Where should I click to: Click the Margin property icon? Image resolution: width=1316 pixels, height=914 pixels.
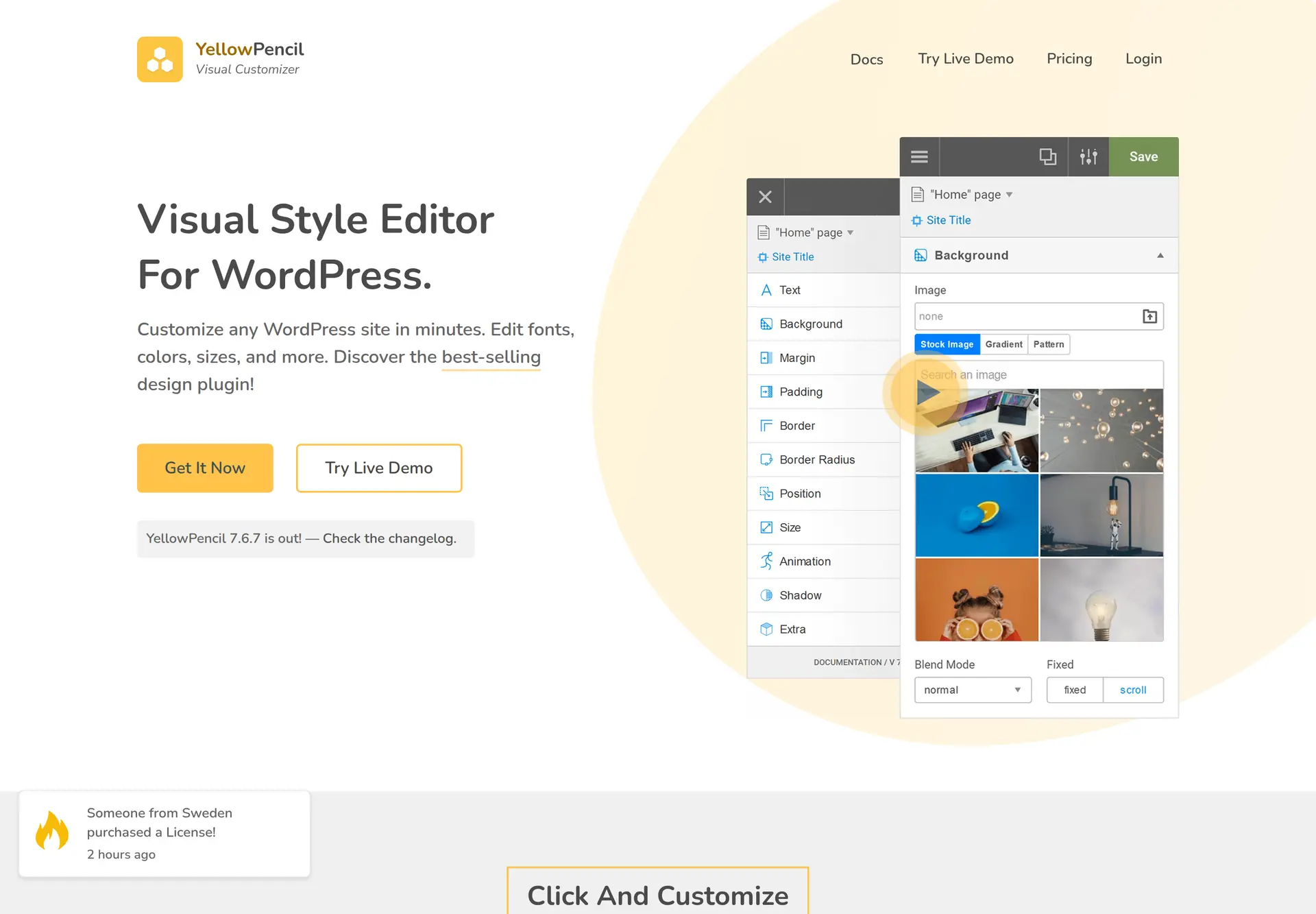point(766,358)
